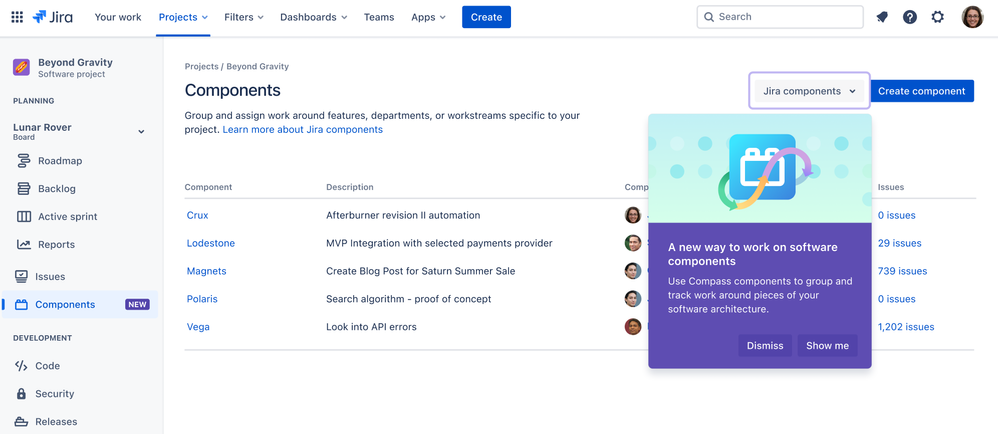Viewport: 998px width, 434px height.
Task: Click the Reports chart icon
Action: click(24, 244)
